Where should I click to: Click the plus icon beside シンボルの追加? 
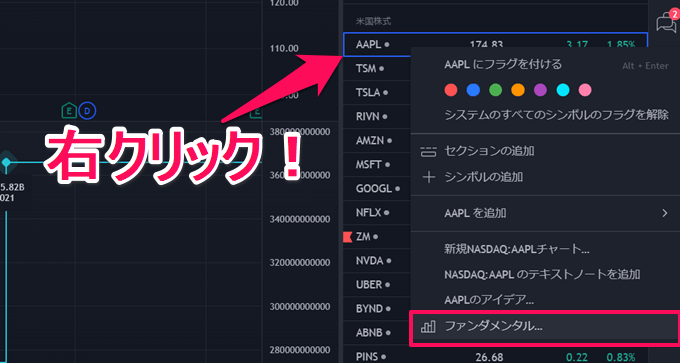coord(428,177)
